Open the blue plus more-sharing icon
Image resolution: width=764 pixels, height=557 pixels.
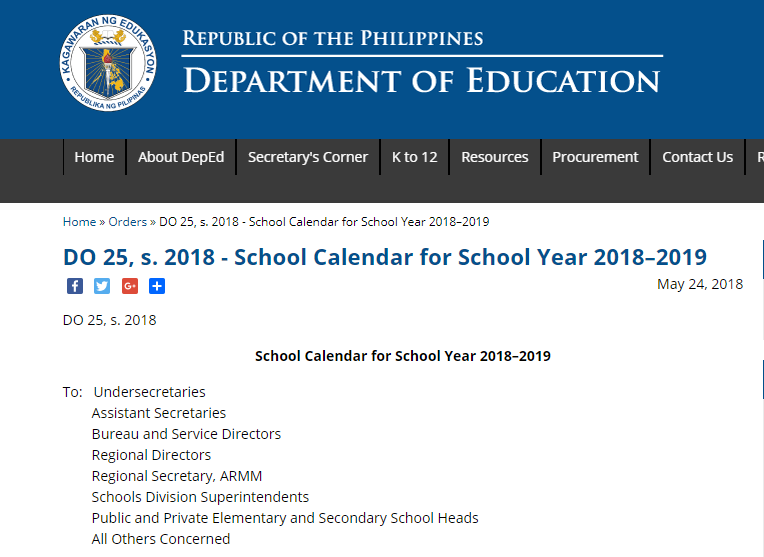[x=157, y=286]
